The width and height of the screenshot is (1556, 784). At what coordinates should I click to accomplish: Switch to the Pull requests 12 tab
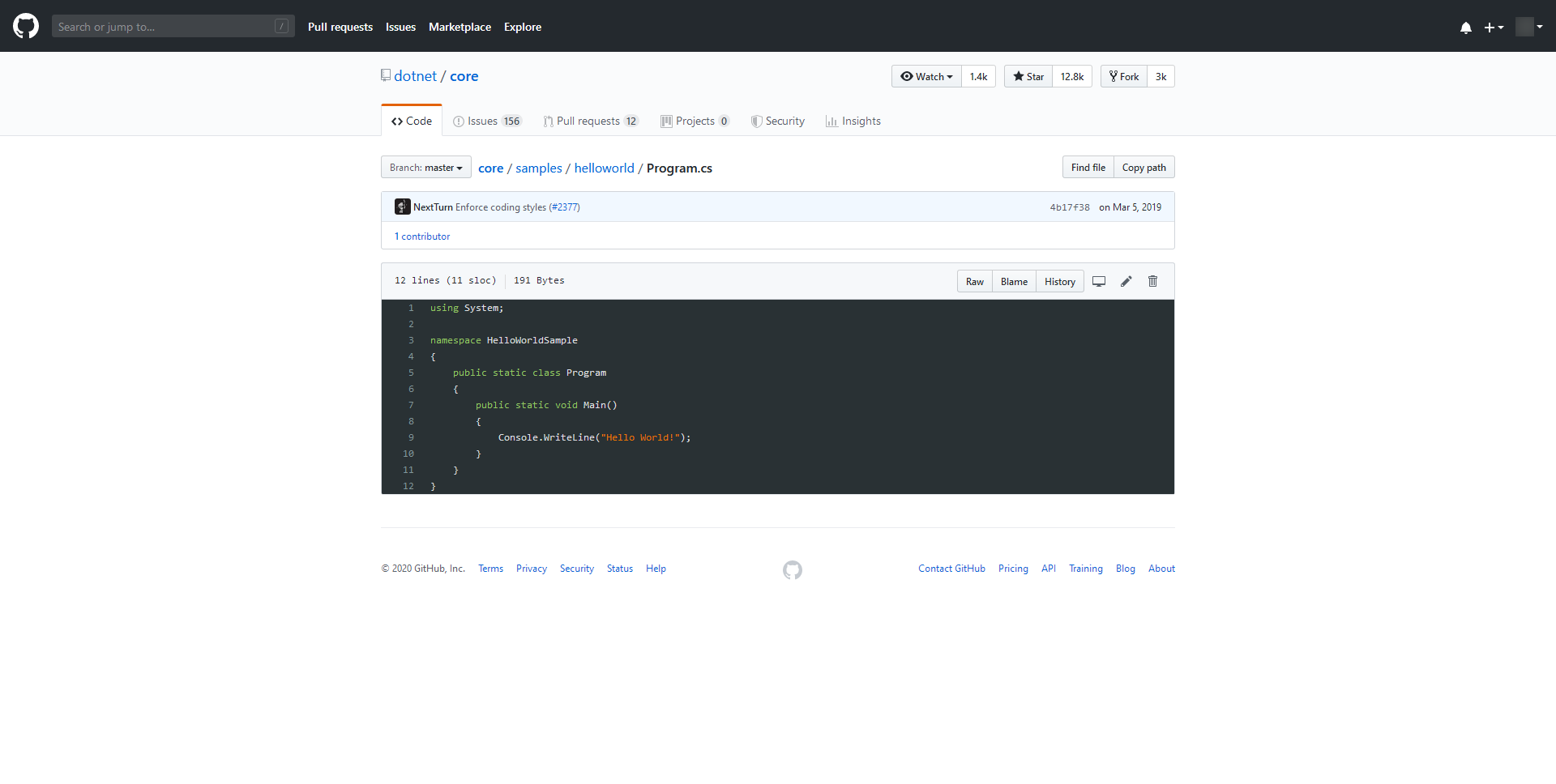click(x=591, y=121)
